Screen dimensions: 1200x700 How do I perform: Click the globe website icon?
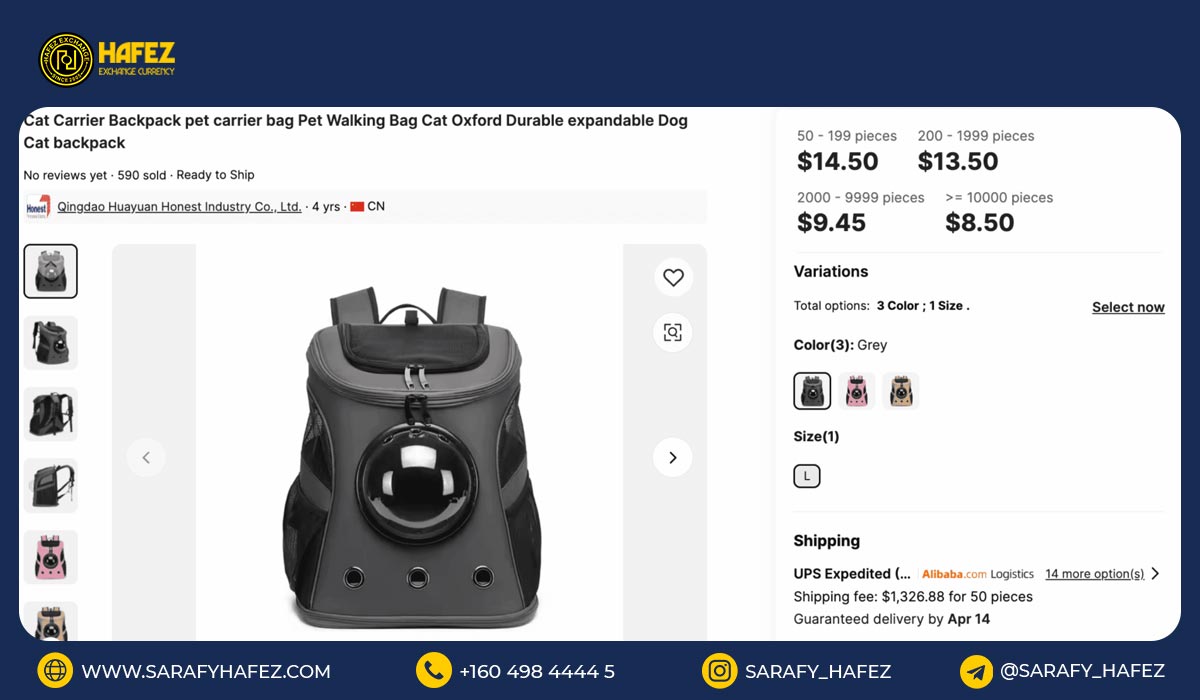[55, 671]
